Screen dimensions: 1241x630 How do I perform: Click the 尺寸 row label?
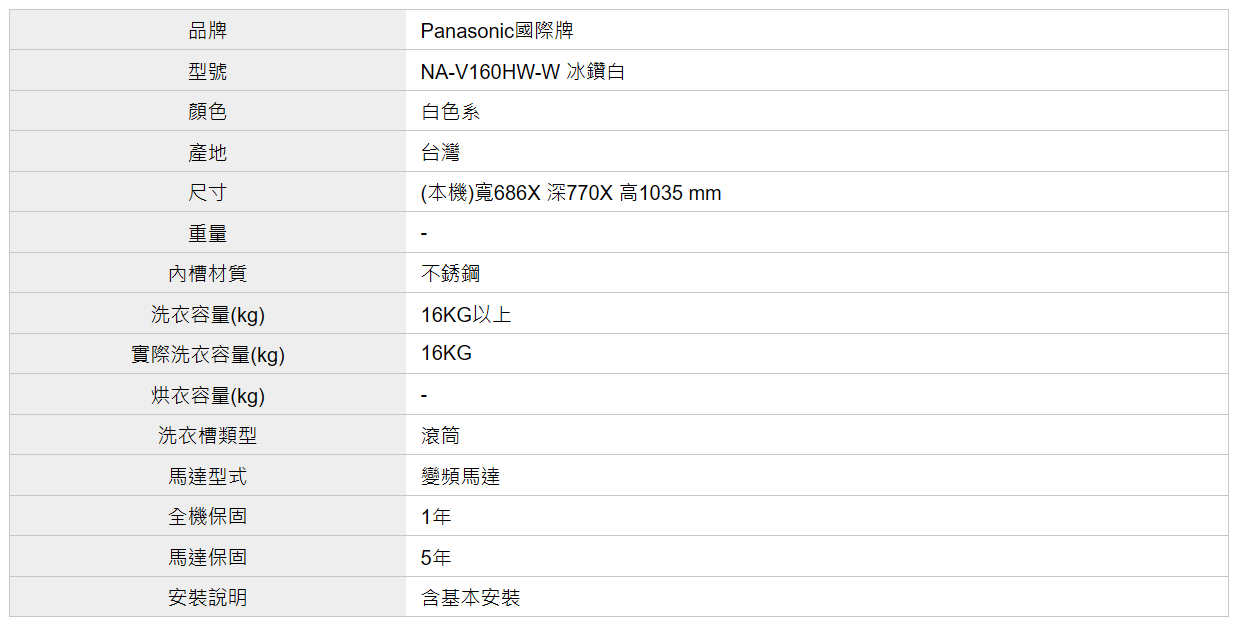pyautogui.click(x=207, y=193)
